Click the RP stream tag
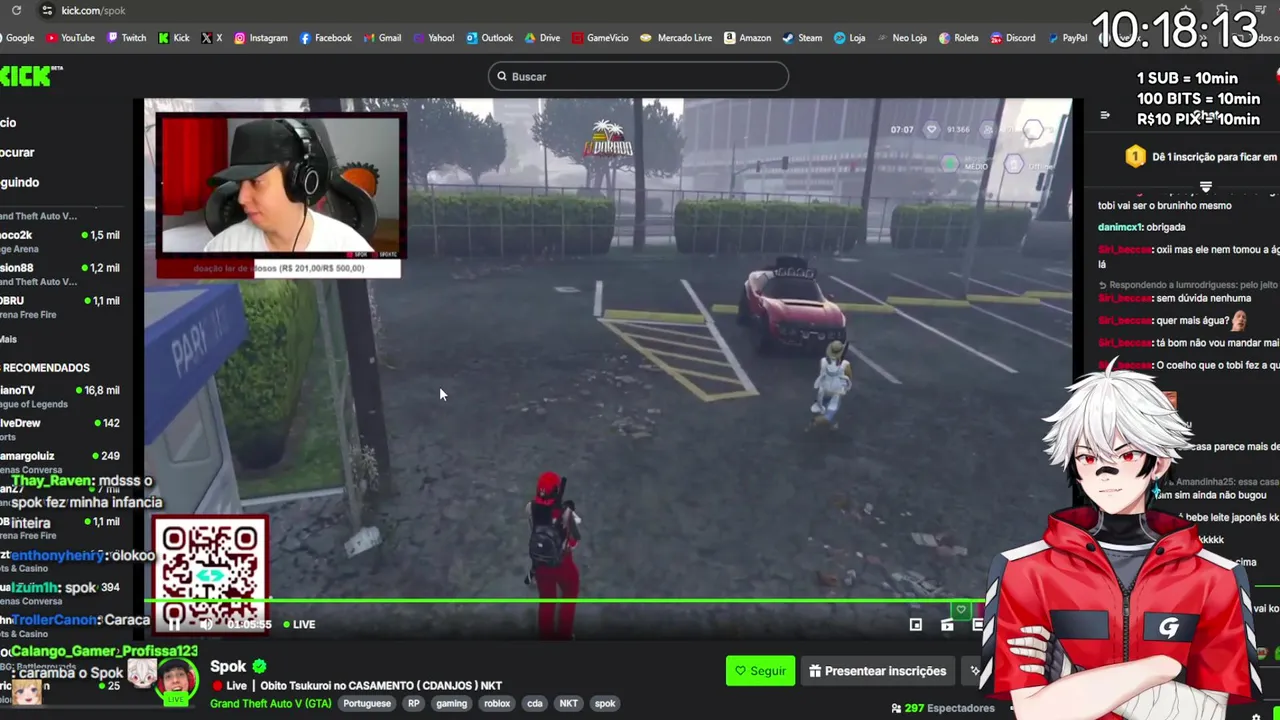This screenshot has height=720, width=1280. pos(413,703)
